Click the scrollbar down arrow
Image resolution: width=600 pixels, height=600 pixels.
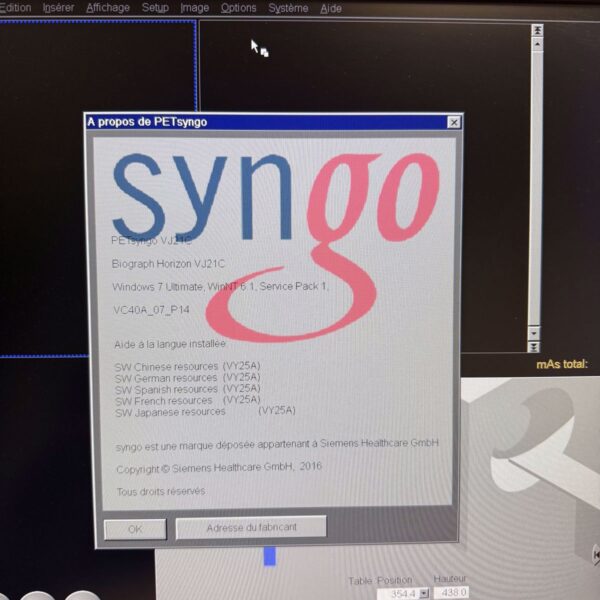[534, 333]
